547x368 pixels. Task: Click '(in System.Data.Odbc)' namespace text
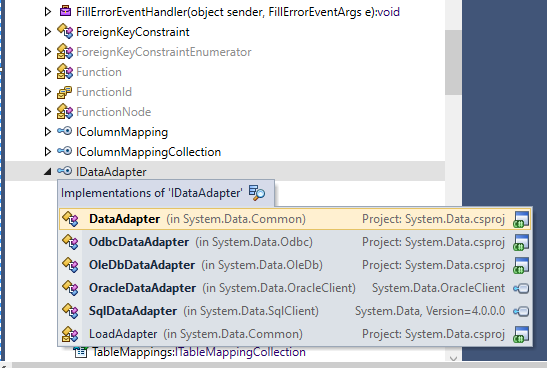[x=254, y=242]
